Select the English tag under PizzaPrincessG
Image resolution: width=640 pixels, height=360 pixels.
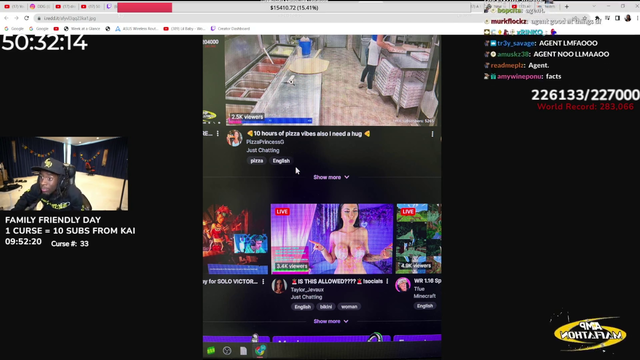(281, 161)
